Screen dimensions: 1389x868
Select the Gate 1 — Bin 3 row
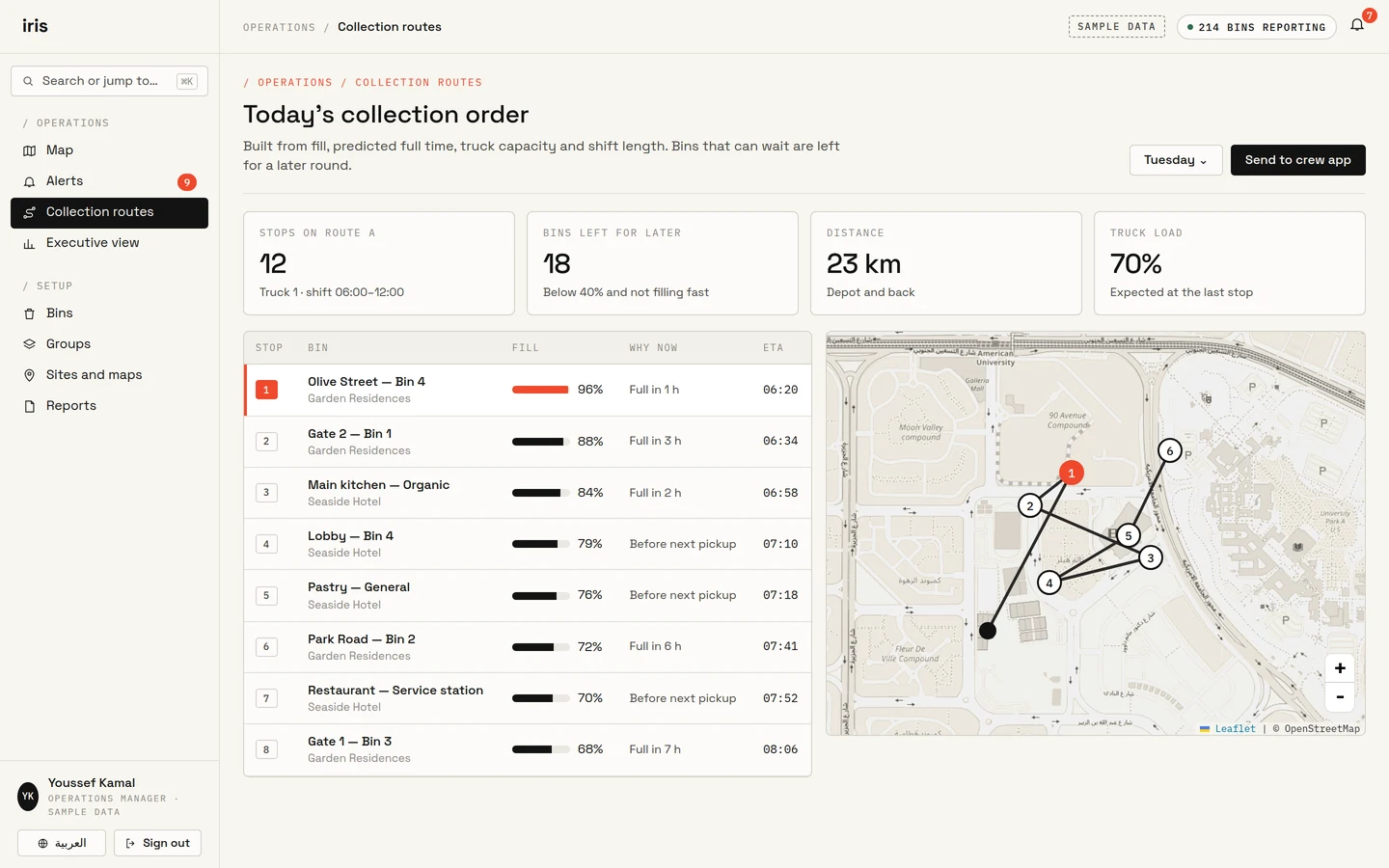528,749
